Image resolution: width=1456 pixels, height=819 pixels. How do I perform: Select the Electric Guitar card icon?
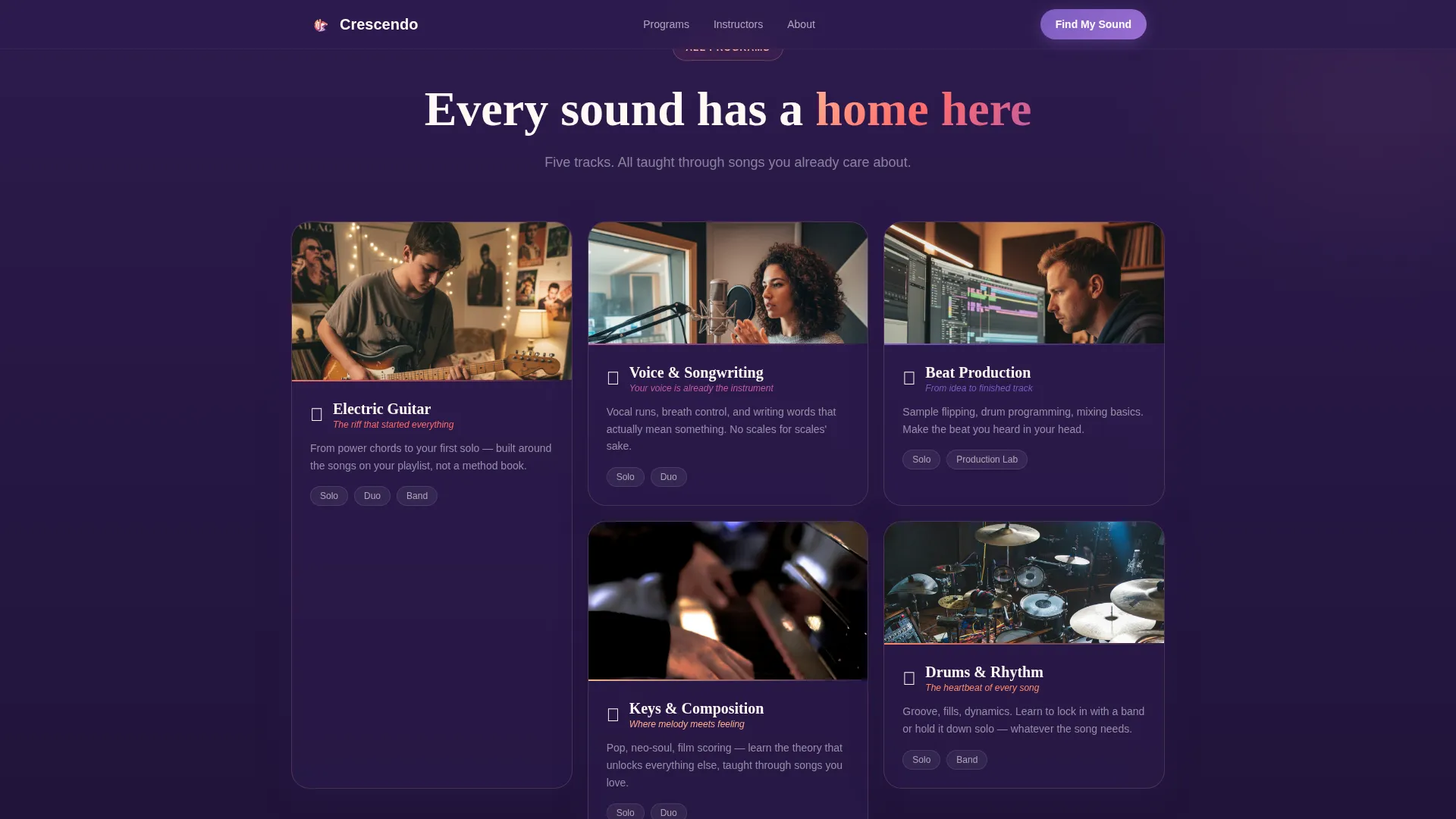click(x=317, y=415)
